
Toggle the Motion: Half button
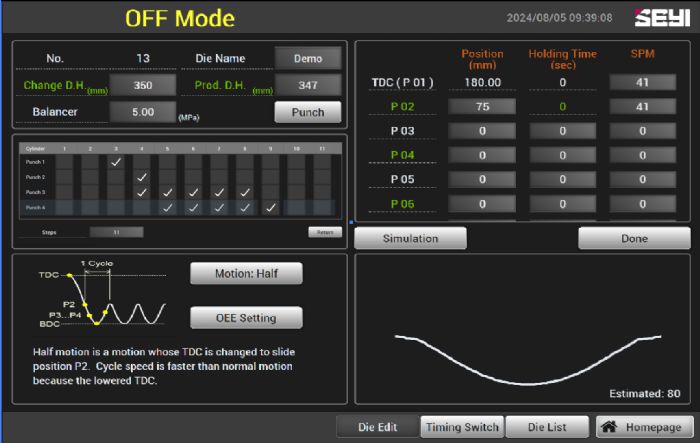(x=246, y=273)
